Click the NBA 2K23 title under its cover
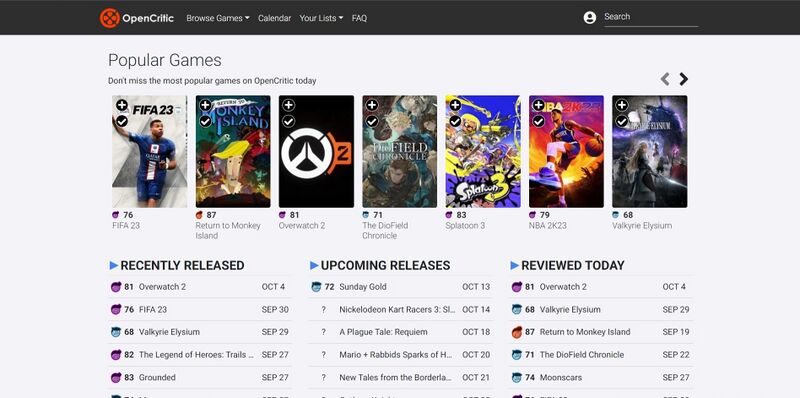Screen dimensions: 800x398 pos(548,226)
